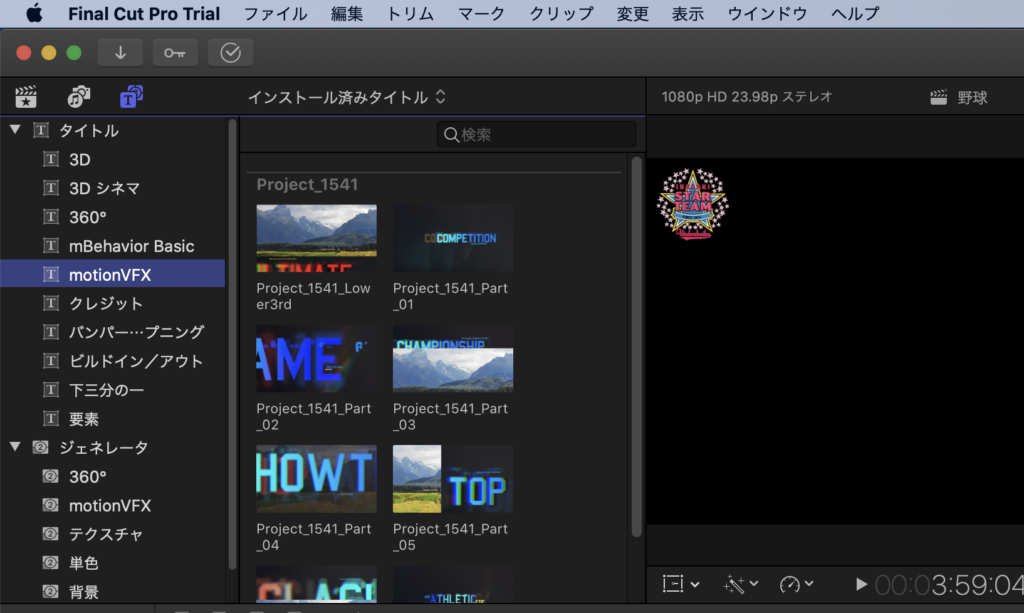
Task: Click the 野球 project name in viewer
Action: 972,97
